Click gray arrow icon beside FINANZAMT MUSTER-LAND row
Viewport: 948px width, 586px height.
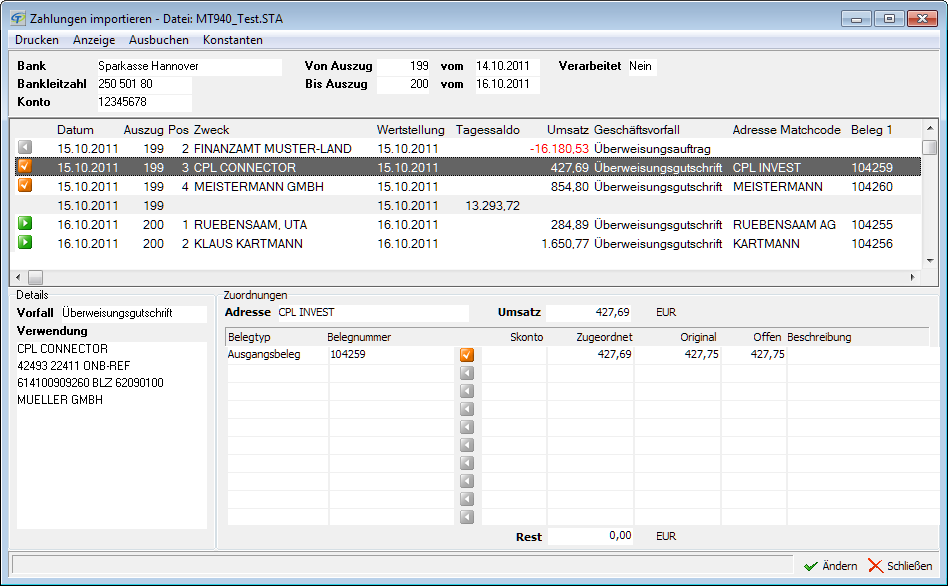pos(25,148)
